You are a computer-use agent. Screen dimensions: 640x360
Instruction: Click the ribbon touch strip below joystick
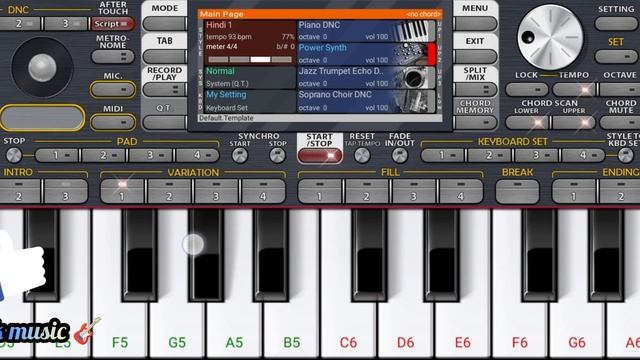pyautogui.click(x=42, y=118)
